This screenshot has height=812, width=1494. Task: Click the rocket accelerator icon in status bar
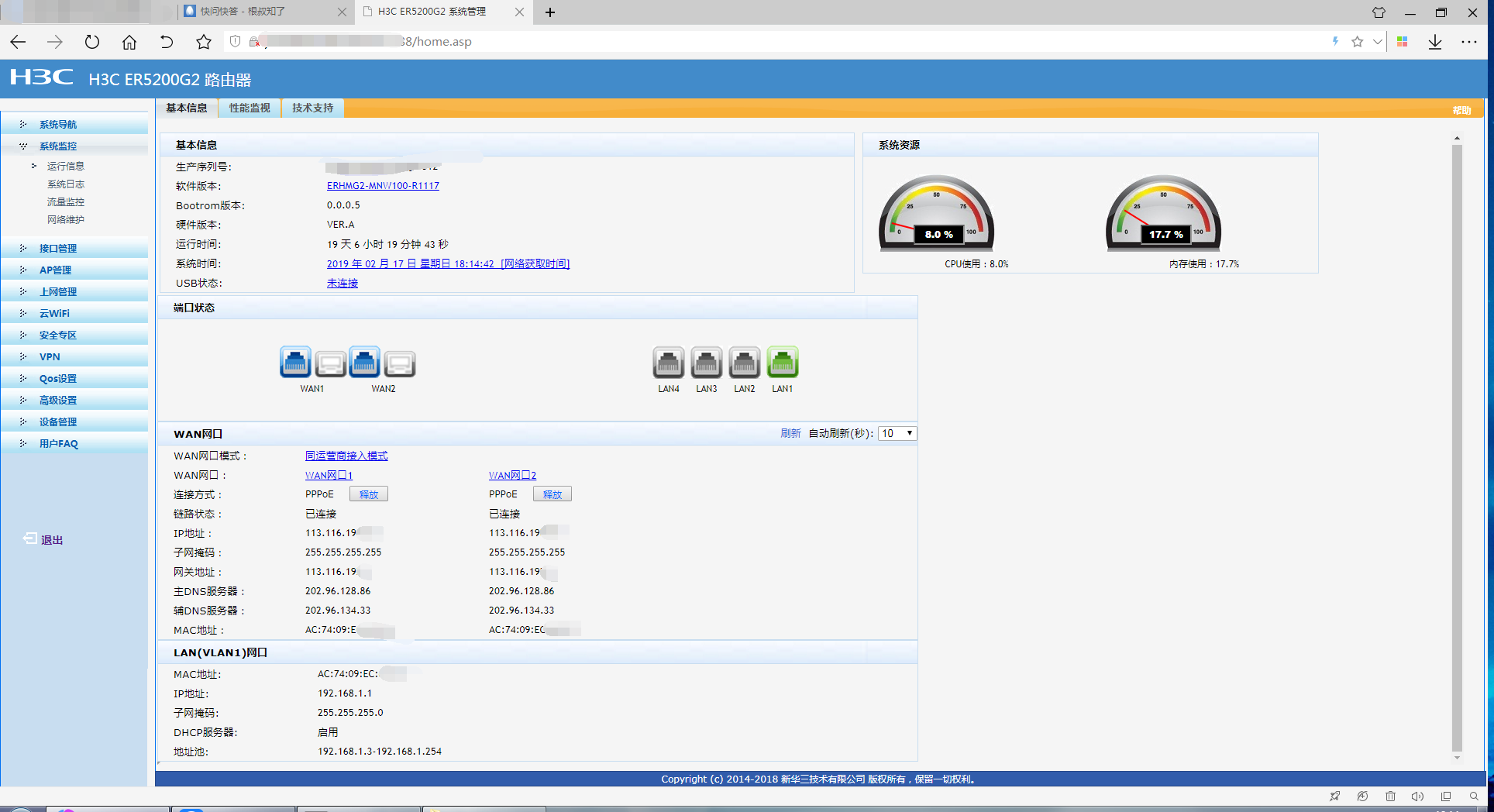click(x=1334, y=796)
